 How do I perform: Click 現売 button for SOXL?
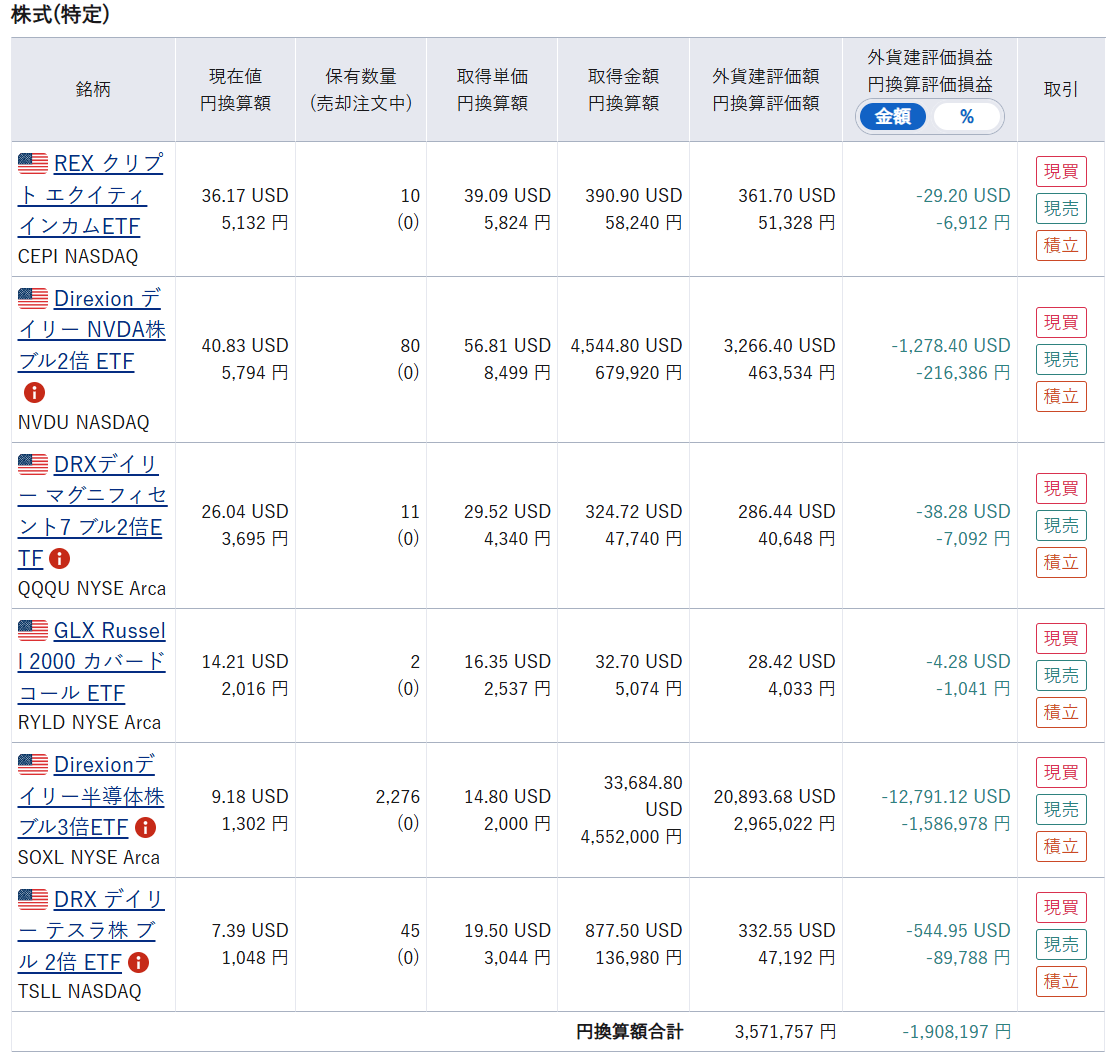1061,809
